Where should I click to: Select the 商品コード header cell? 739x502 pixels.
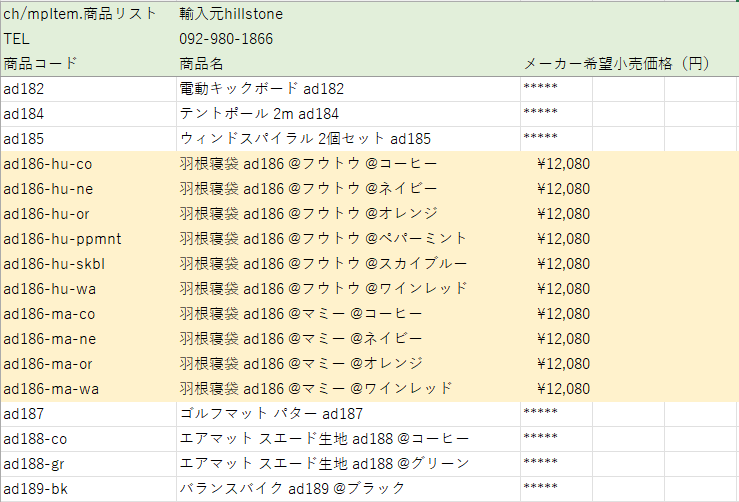40,64
